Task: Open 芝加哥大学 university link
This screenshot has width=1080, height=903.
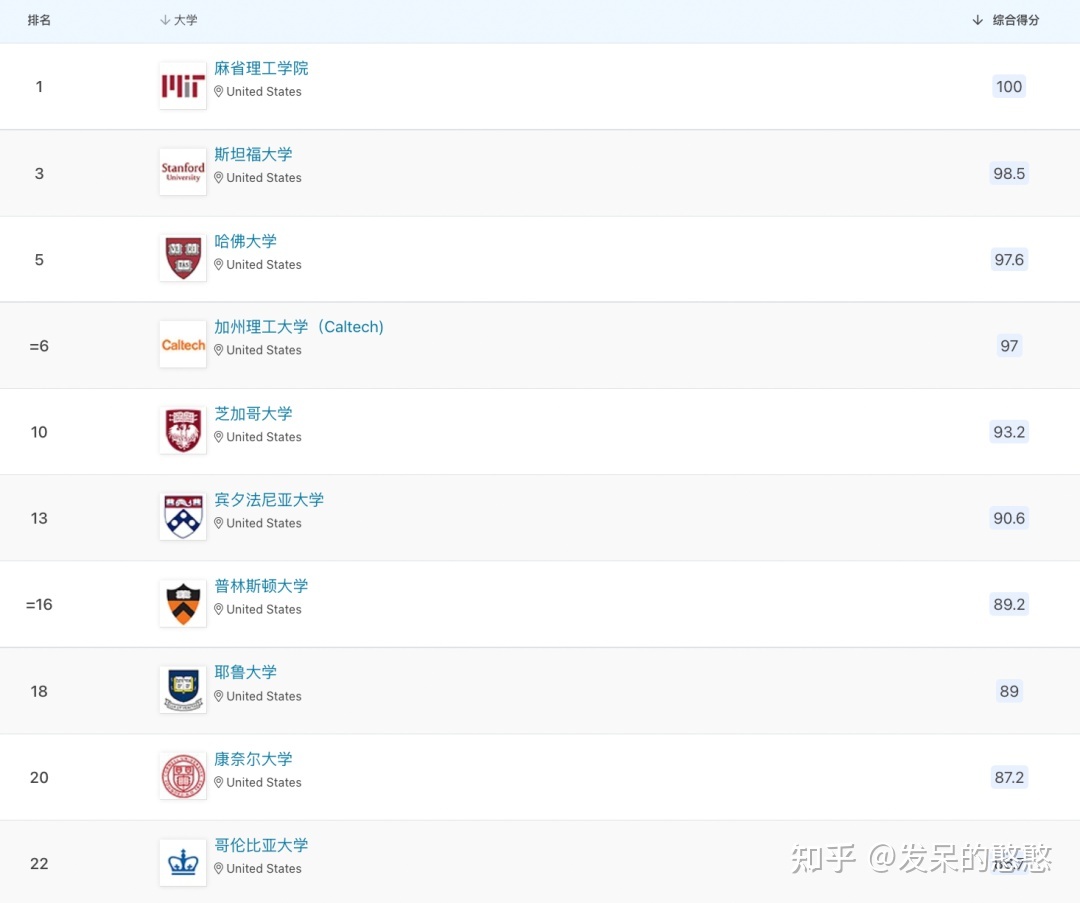Action: (x=253, y=413)
